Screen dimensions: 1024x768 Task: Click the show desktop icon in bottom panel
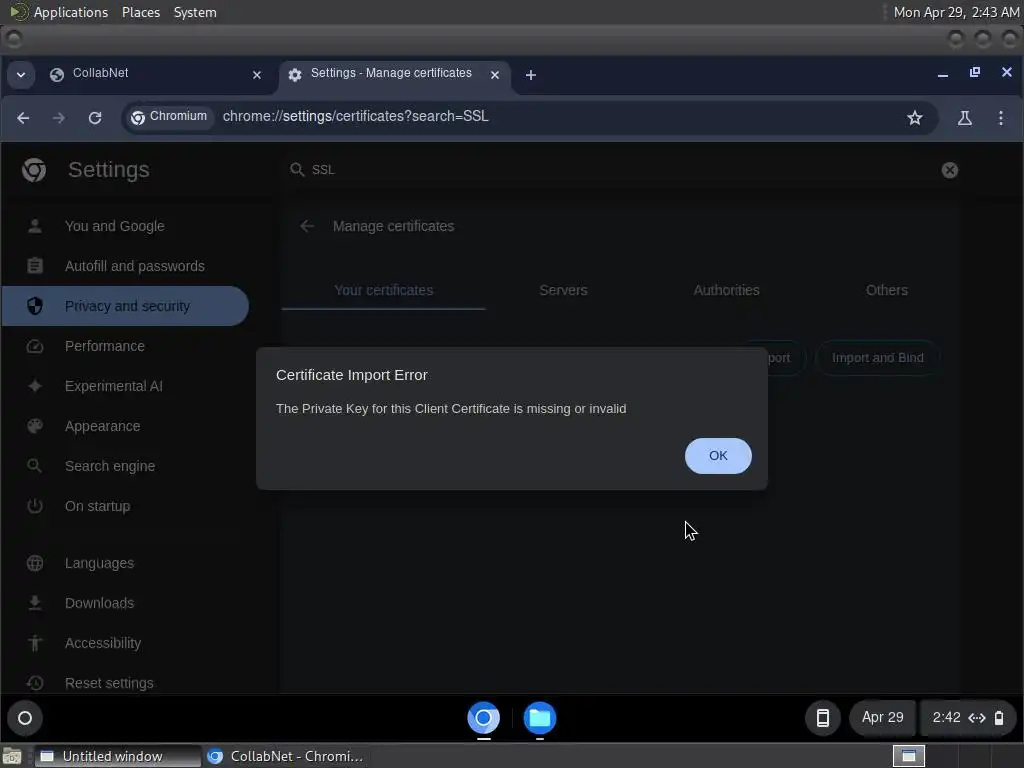click(11, 756)
